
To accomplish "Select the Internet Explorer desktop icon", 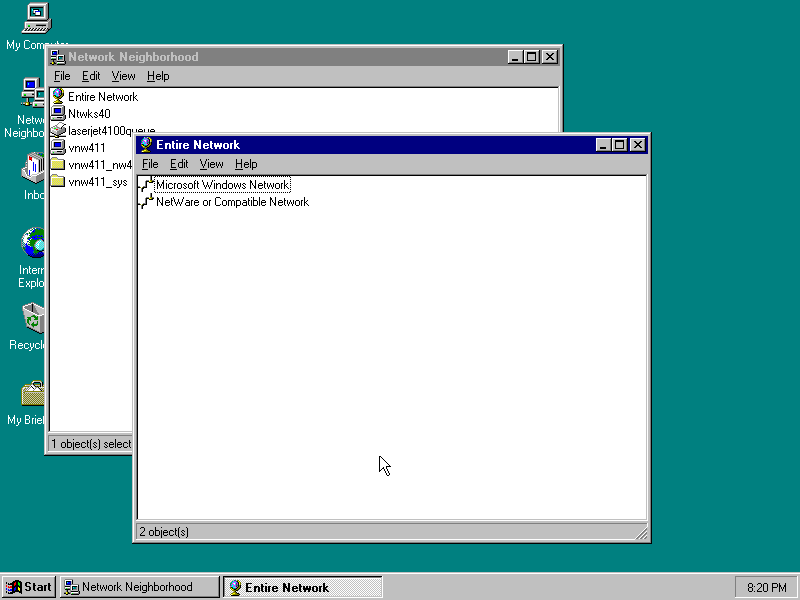I will pyautogui.click(x=33, y=243).
